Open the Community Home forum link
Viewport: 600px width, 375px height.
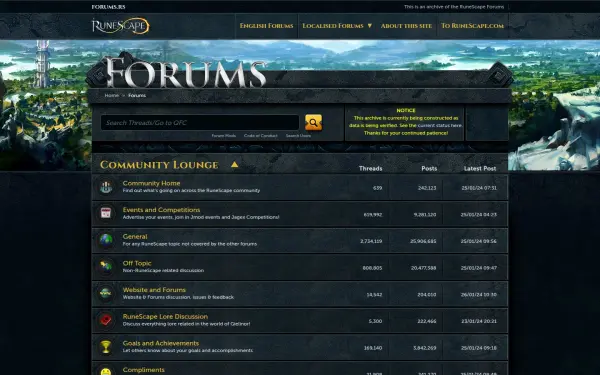[x=152, y=183]
